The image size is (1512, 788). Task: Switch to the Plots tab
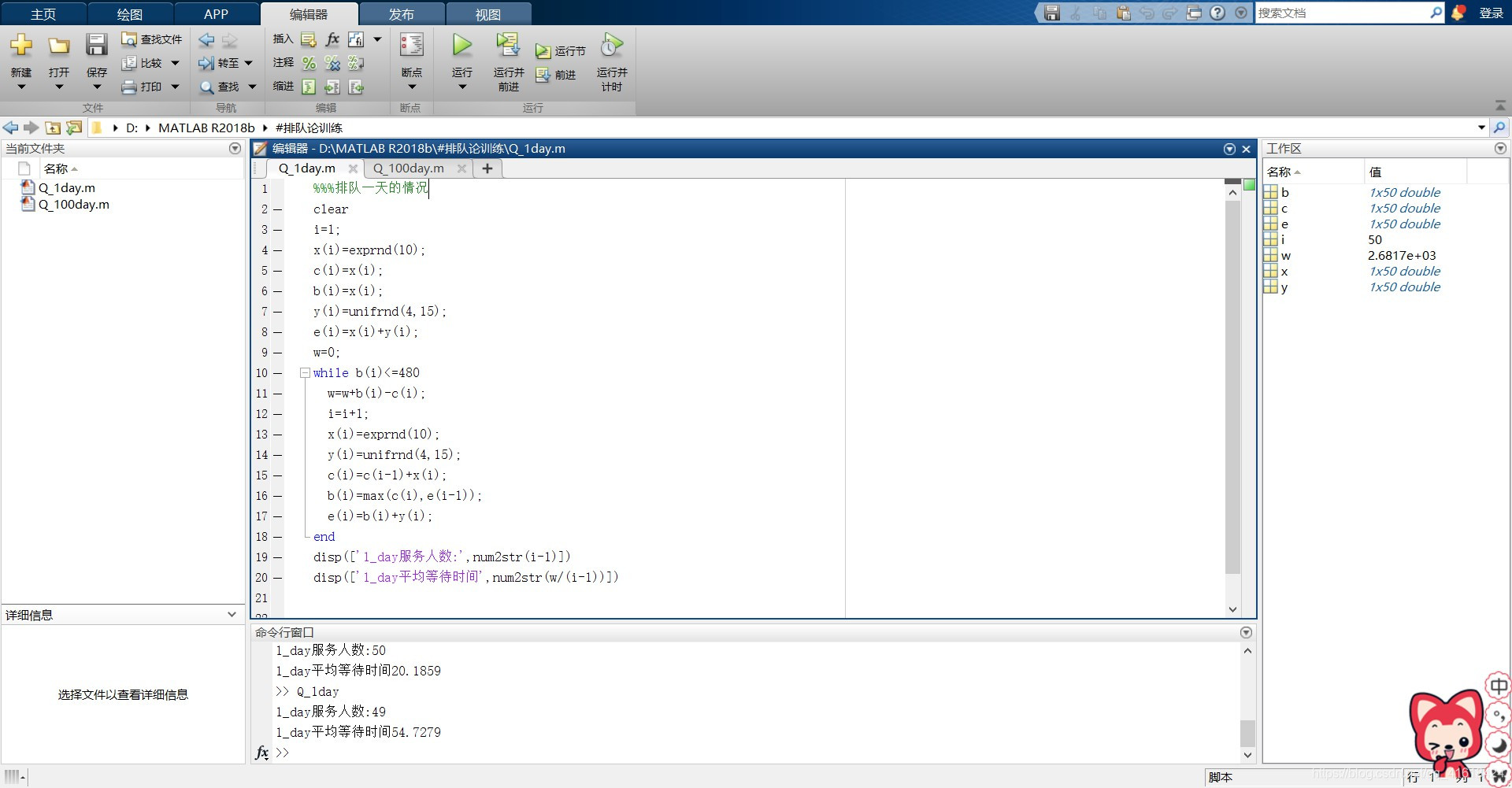click(130, 14)
